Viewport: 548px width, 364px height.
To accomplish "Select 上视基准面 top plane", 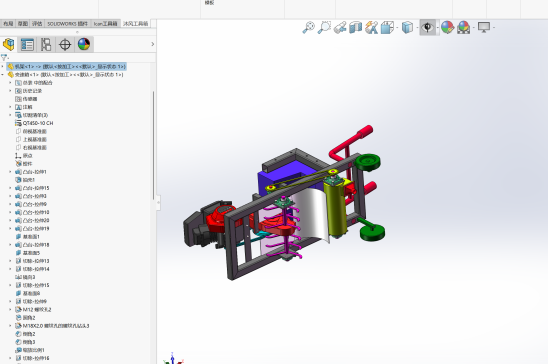I will click(x=35, y=139).
